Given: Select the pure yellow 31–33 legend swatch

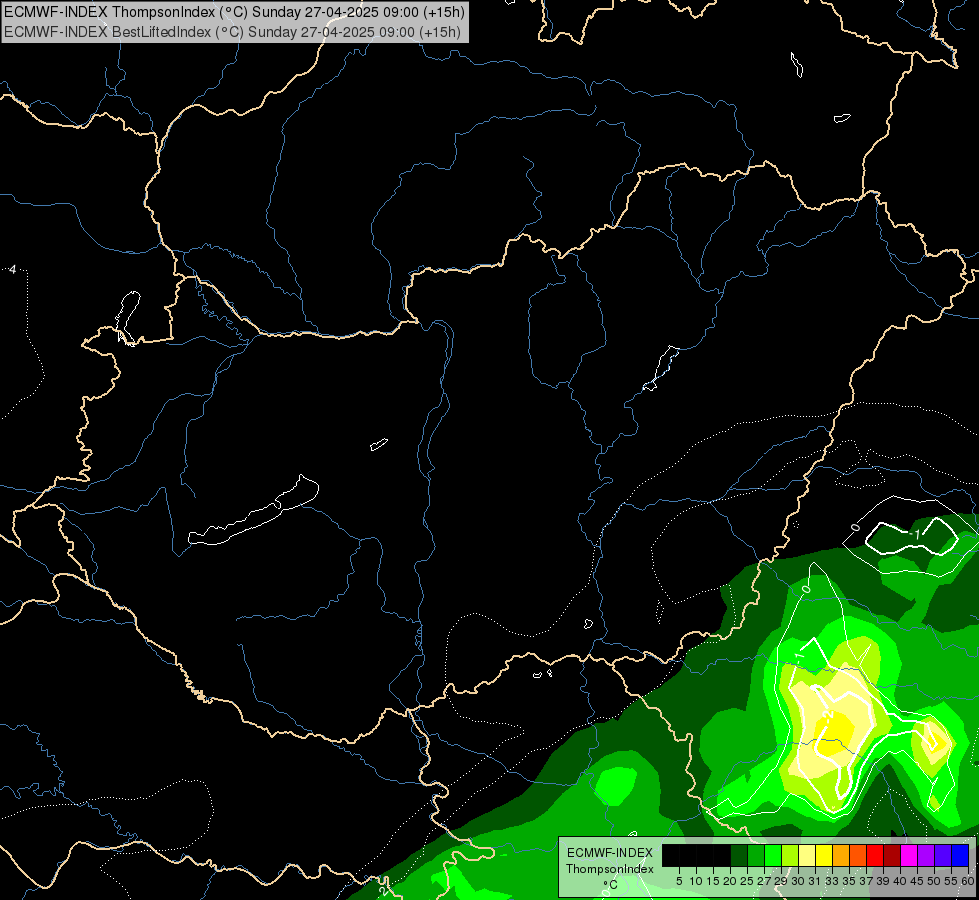Looking at the screenshot, I should pos(824,856).
